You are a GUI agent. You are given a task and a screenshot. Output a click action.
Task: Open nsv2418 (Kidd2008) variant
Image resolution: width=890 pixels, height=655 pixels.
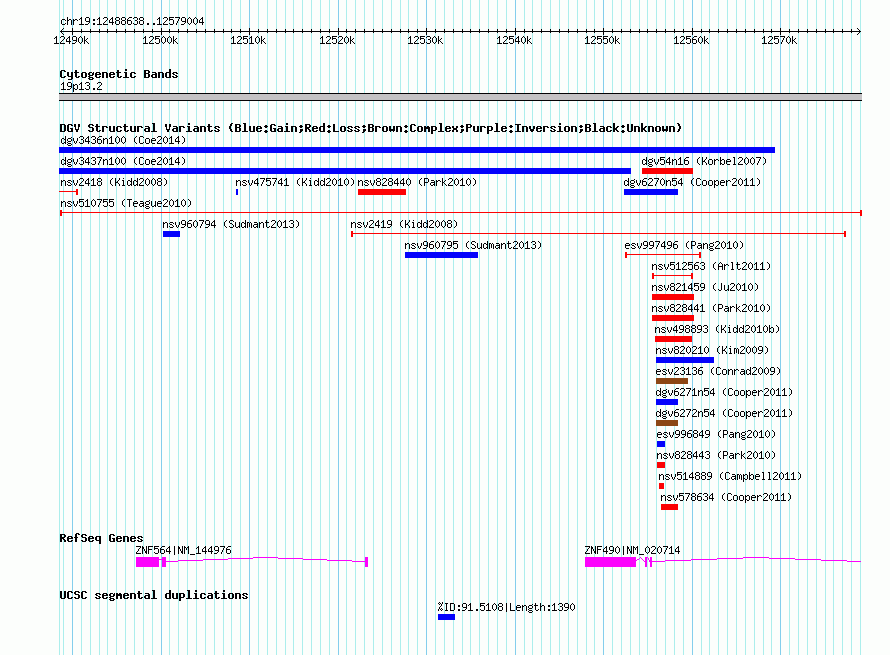click(x=114, y=182)
